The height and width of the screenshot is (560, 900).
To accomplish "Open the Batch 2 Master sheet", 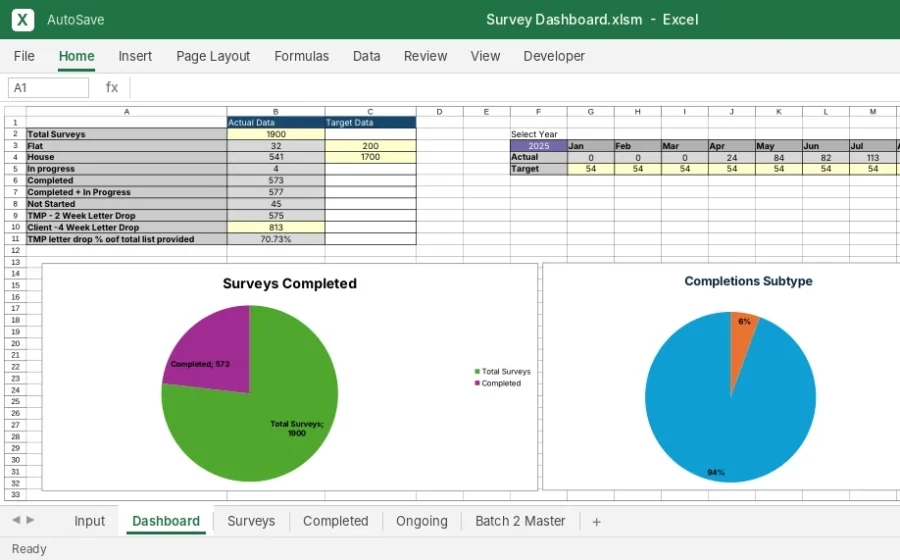I will tap(520, 521).
